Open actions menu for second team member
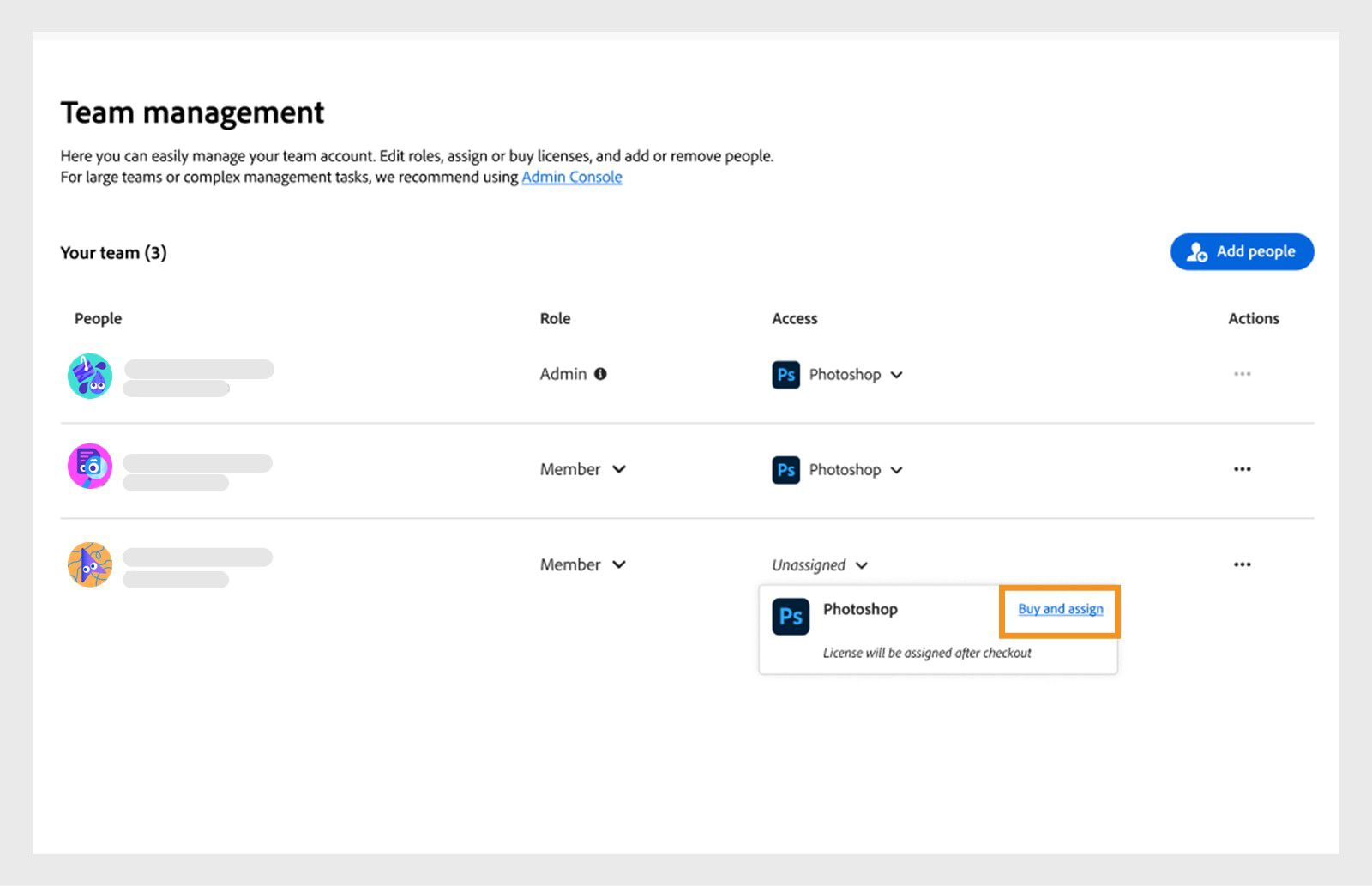1372x886 pixels. pyautogui.click(x=1242, y=469)
